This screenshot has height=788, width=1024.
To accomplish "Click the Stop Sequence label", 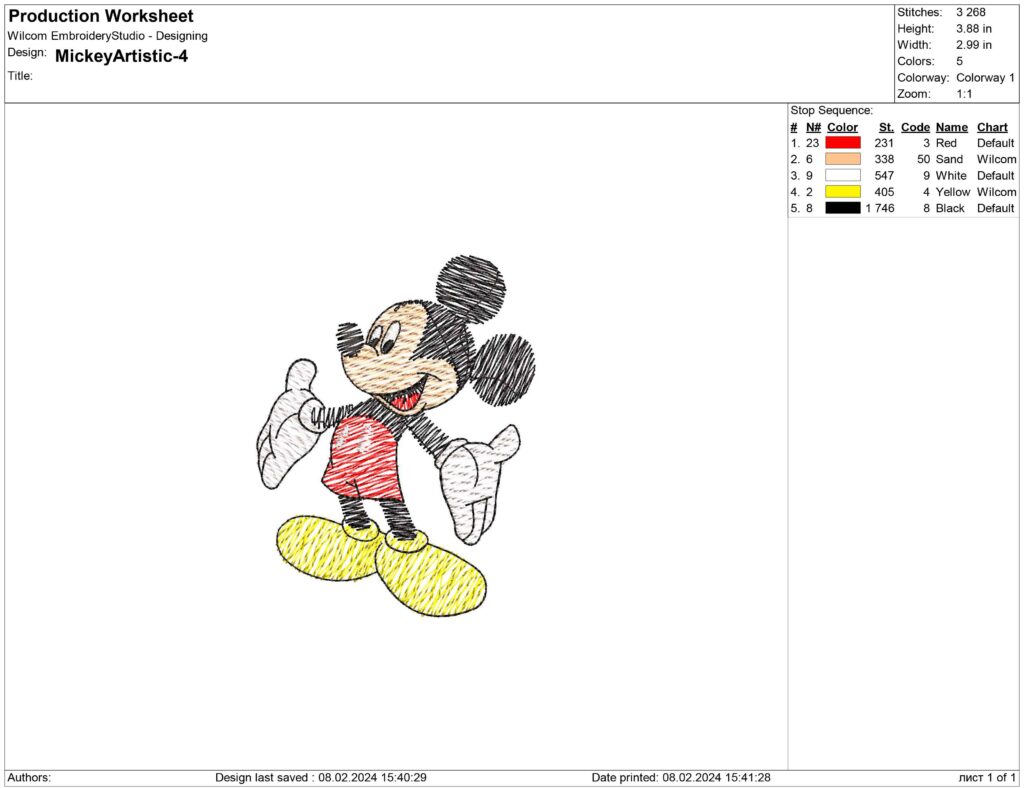I will coord(831,110).
